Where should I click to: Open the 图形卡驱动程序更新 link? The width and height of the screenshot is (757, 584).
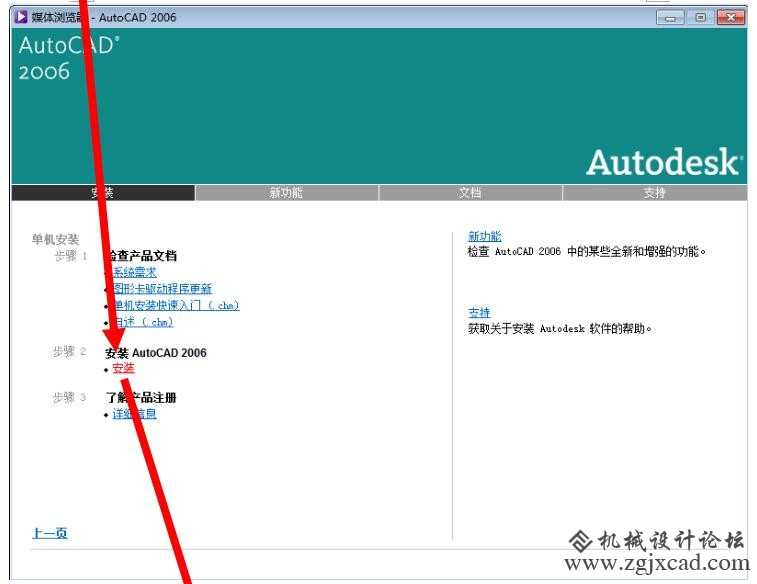[x=162, y=289]
